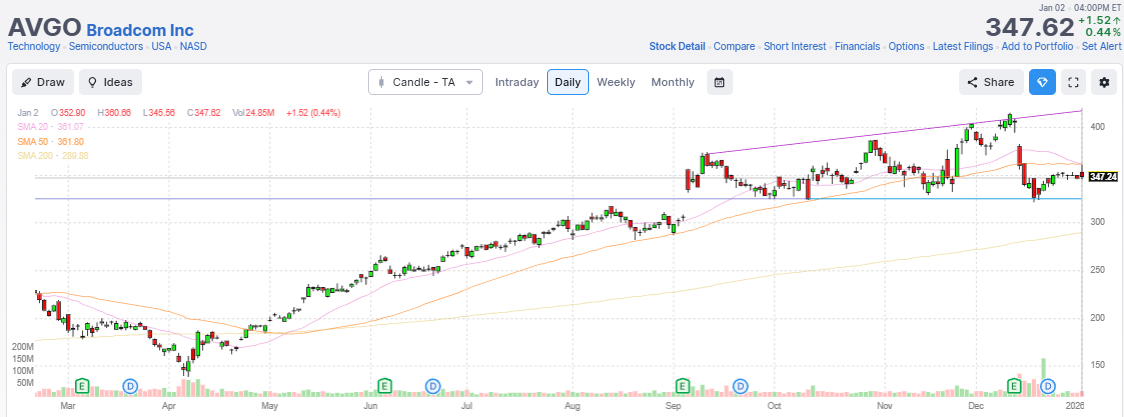This screenshot has width=1124, height=417.
Task: Open the Broadcom Inc company link
Action: (140, 30)
